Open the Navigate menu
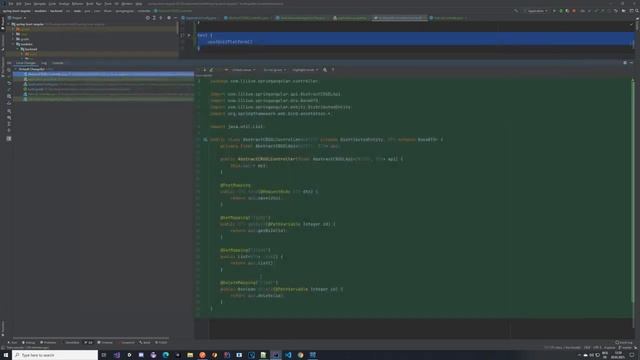The width and height of the screenshot is (640, 360). point(40,4)
